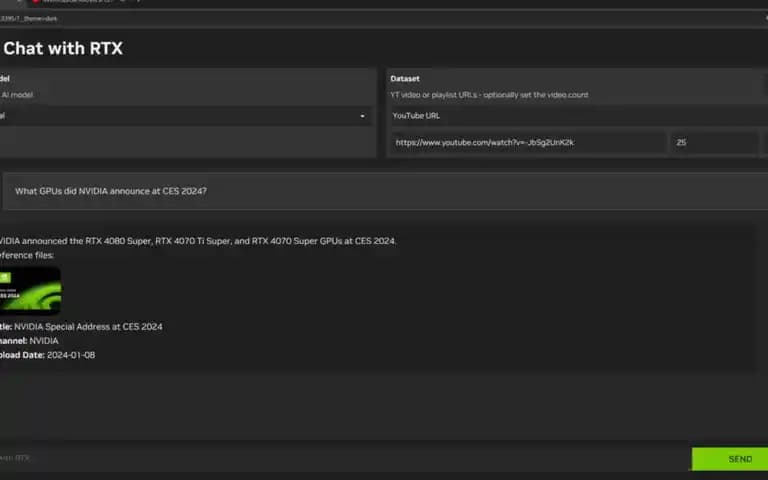
Task: Open the YouTube URL dataset type selector
Action: [x=579, y=116]
